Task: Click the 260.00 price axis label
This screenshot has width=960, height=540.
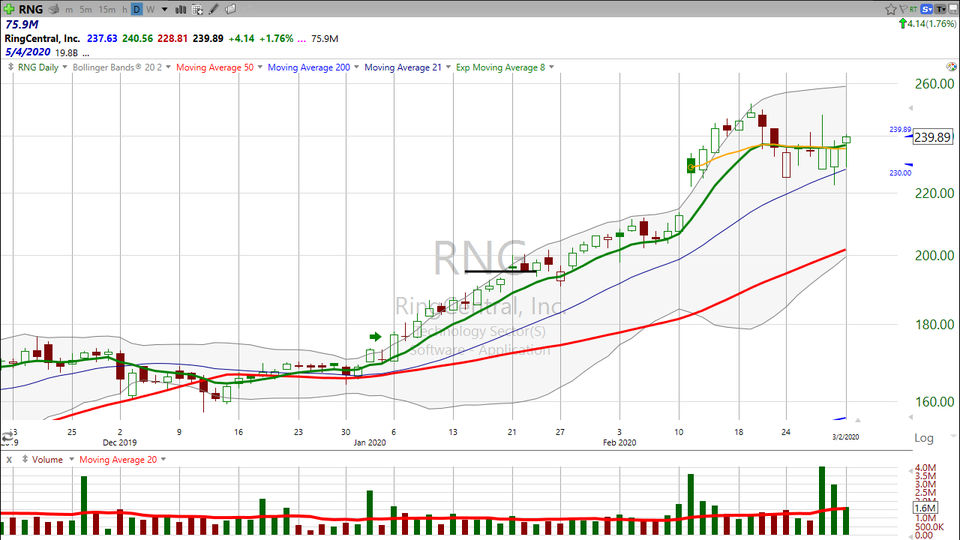Action: pyautogui.click(x=934, y=84)
